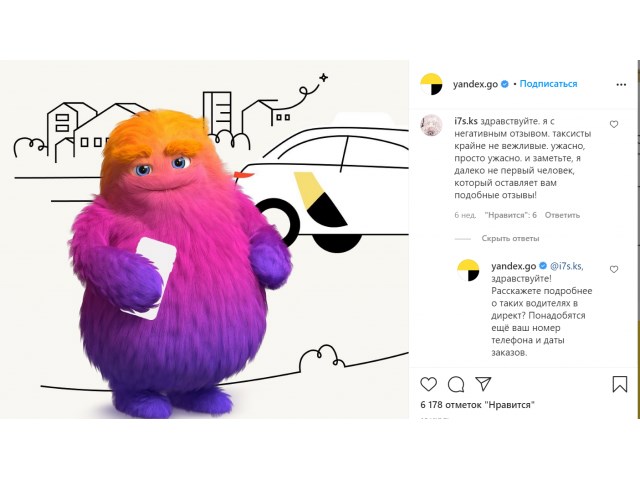Open three-dot more options menu
The height and width of the screenshot is (480, 640).
621,84
